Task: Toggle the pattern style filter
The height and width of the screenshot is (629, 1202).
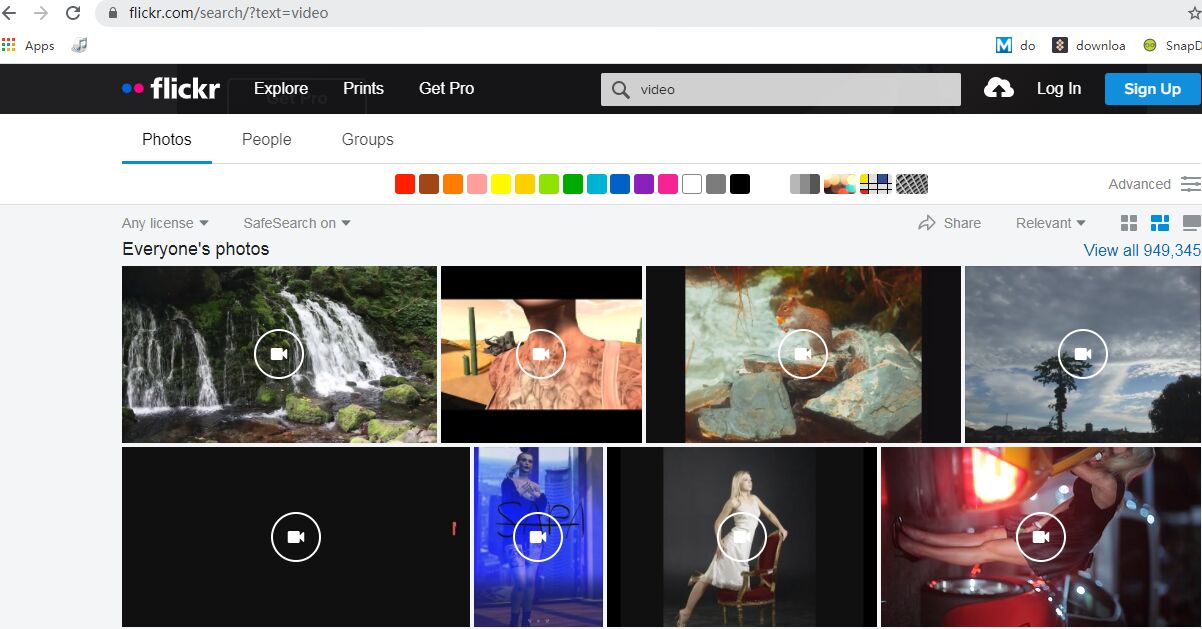Action: 912,184
